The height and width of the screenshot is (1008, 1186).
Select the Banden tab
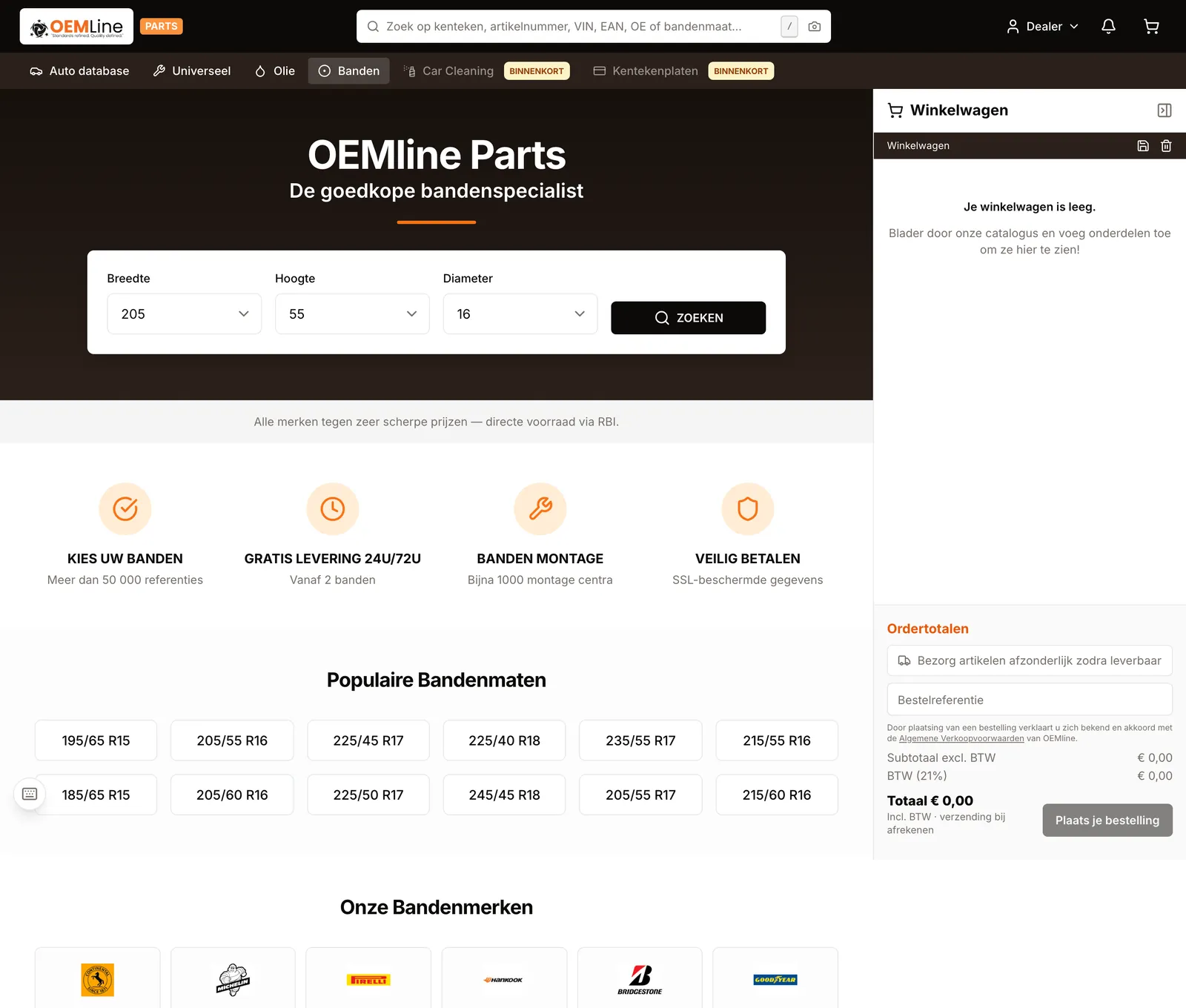coord(349,71)
